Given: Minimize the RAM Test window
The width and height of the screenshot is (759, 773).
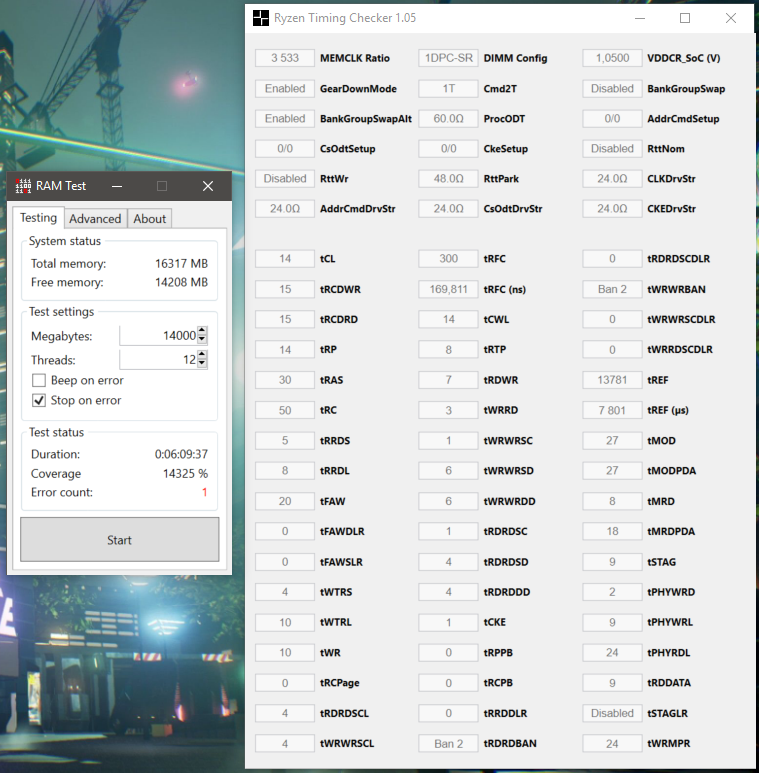Looking at the screenshot, I should 117,186.
